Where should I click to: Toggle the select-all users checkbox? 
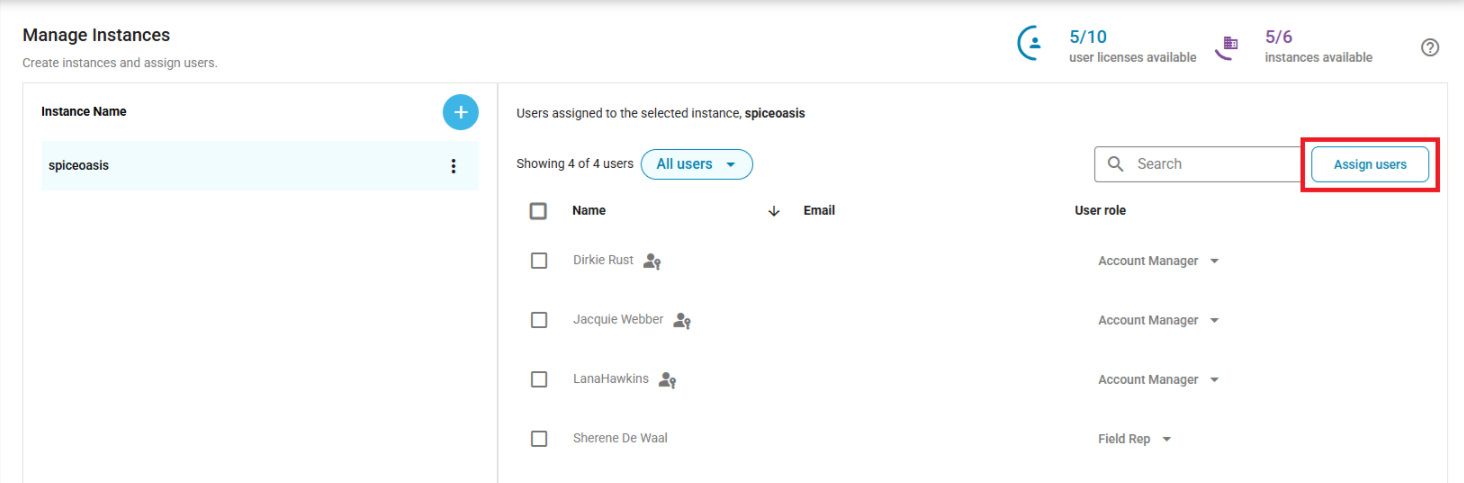[538, 211]
